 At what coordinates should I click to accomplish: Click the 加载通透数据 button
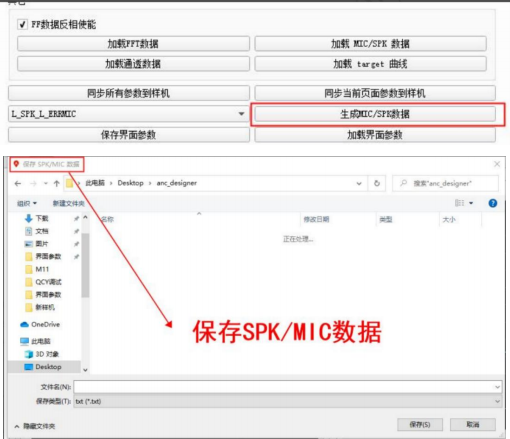click(133, 64)
